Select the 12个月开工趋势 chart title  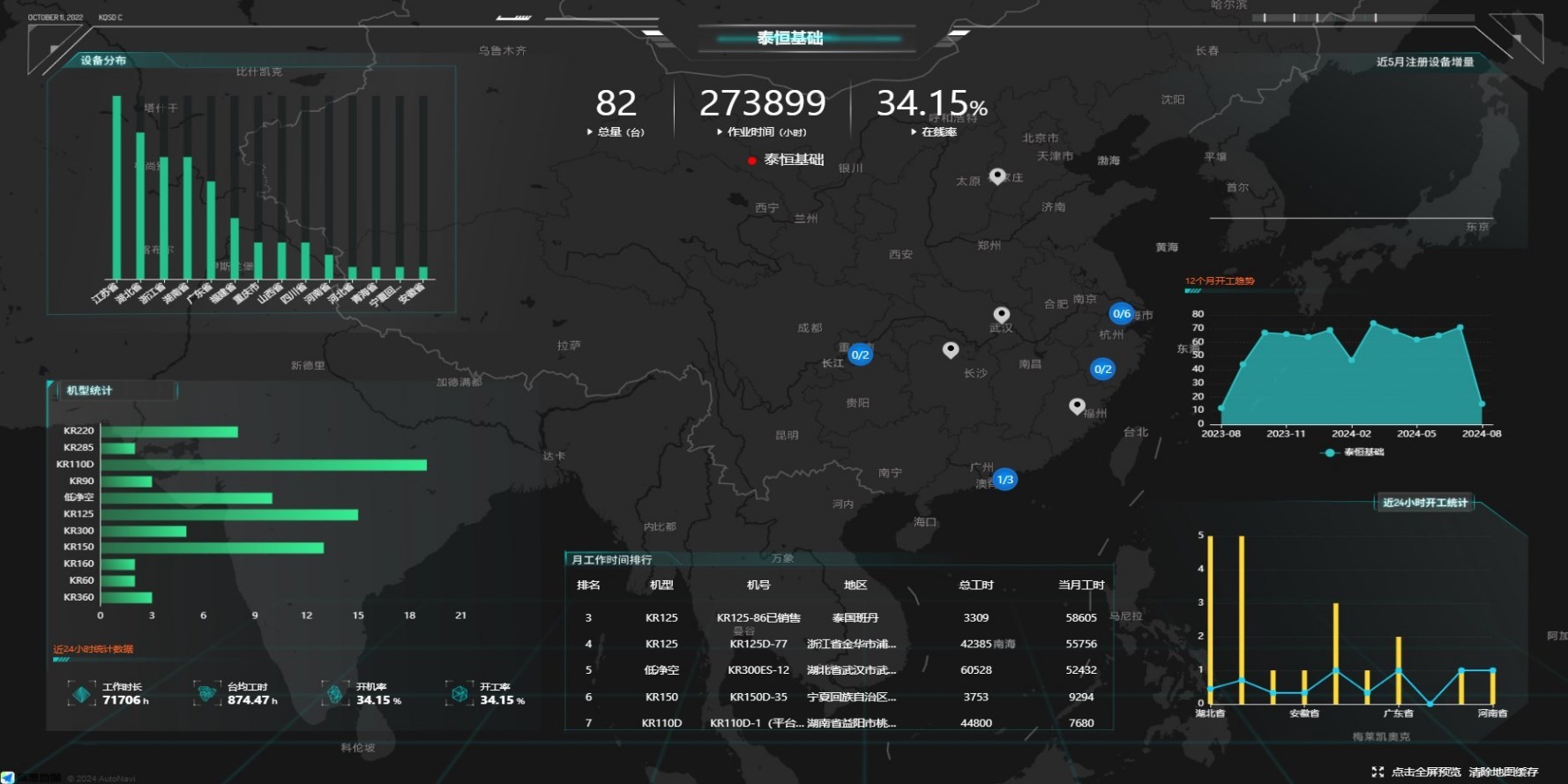pyautogui.click(x=1220, y=280)
